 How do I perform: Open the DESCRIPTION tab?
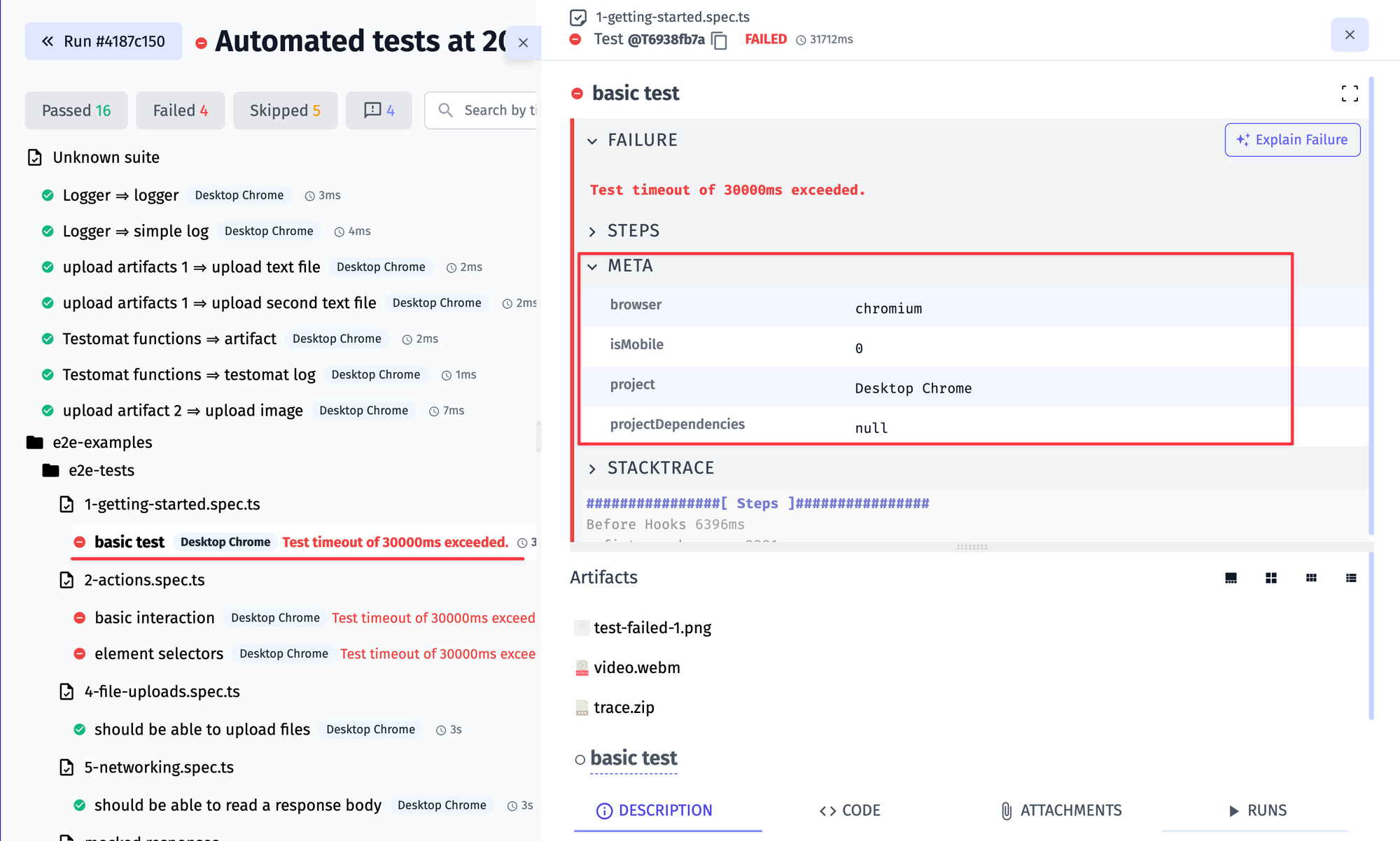click(654, 810)
